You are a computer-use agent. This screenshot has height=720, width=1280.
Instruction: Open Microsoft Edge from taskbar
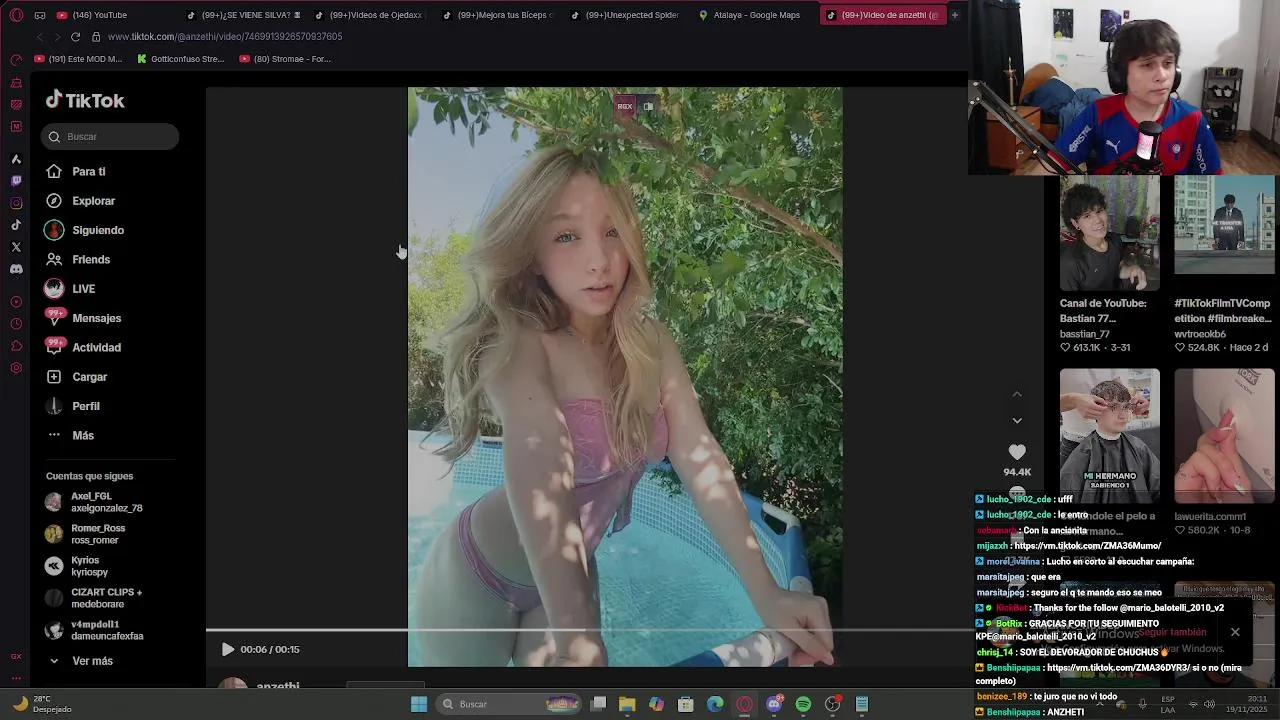(x=715, y=704)
